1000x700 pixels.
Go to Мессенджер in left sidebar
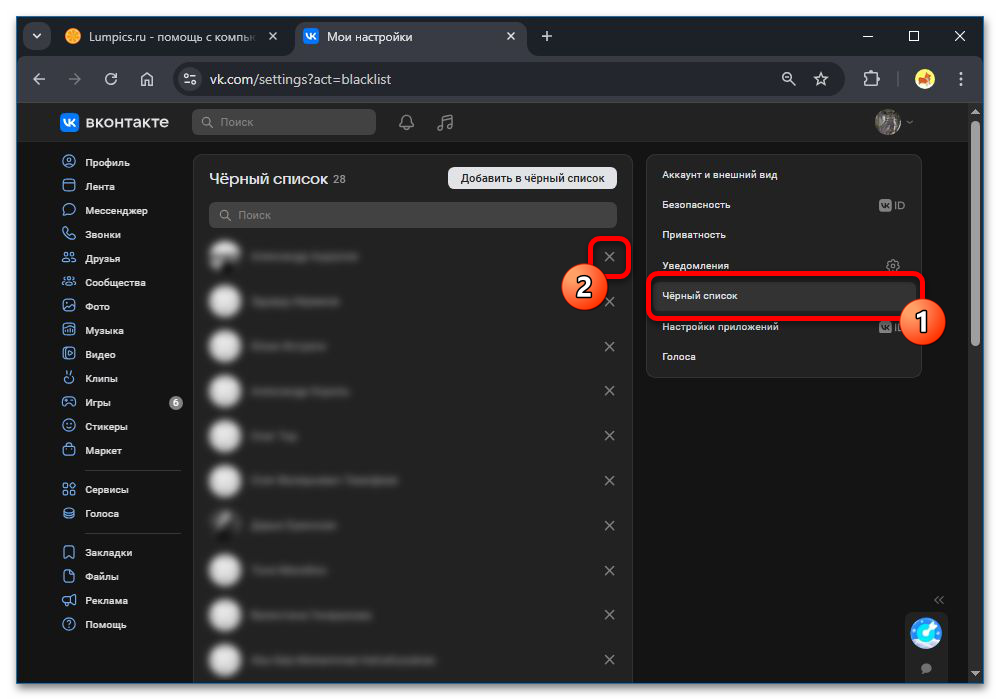tap(116, 211)
